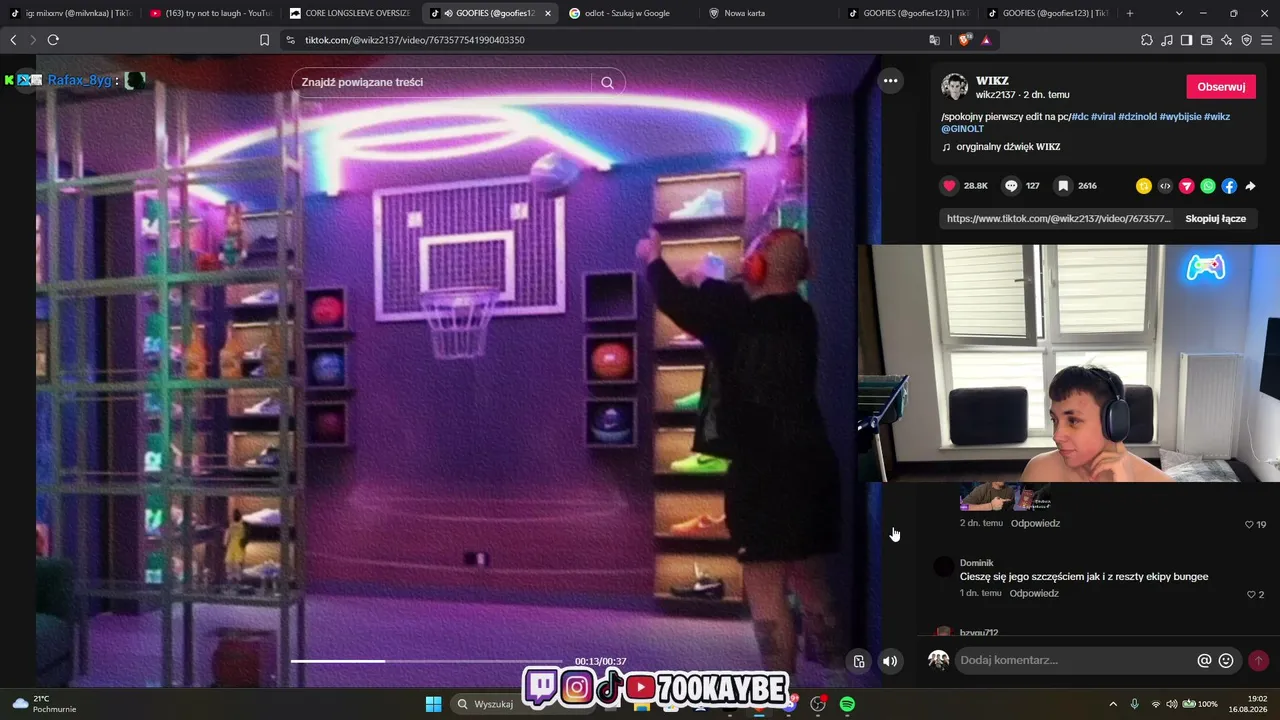
Task: Open the #dzinold hashtag link
Action: coord(1138,116)
